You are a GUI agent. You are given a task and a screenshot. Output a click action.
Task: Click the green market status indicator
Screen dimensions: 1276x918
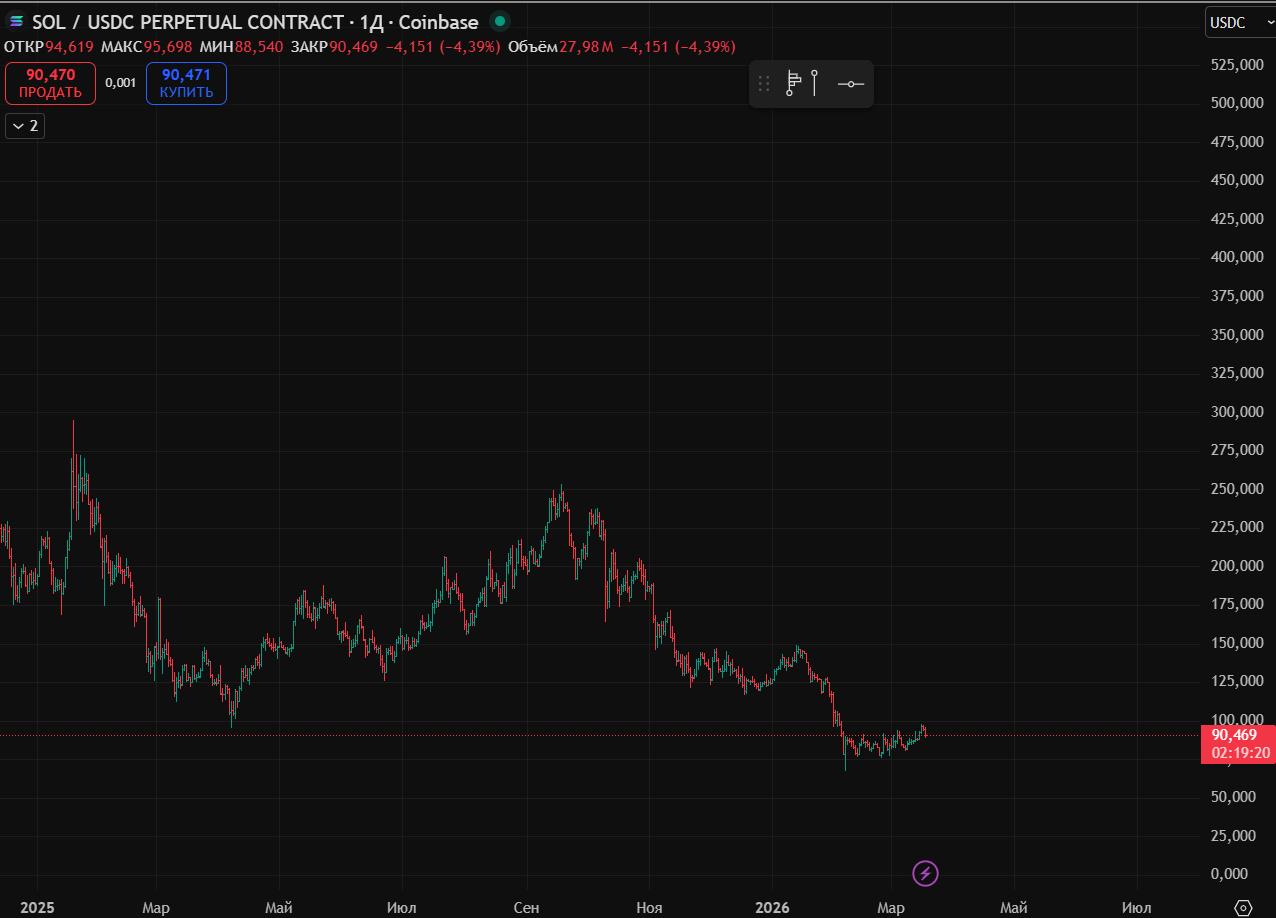[x=500, y=21]
